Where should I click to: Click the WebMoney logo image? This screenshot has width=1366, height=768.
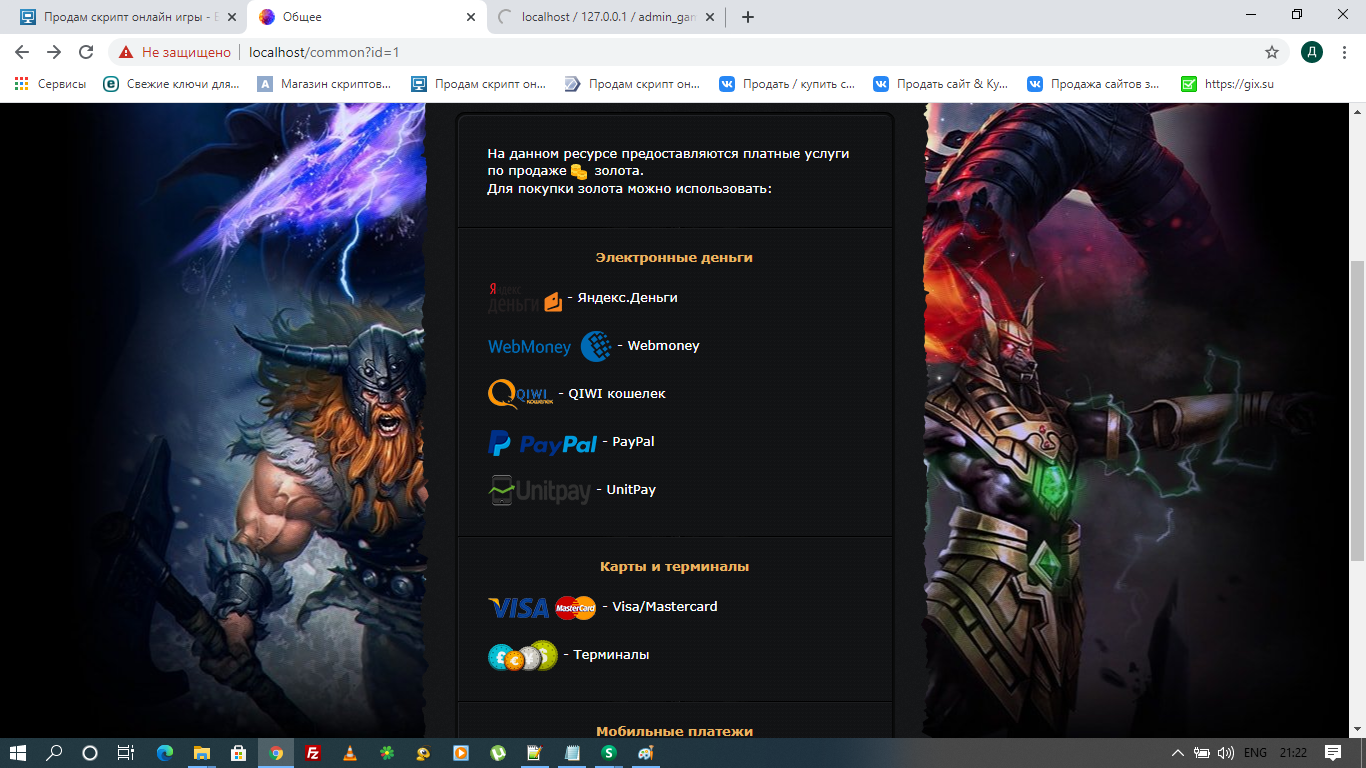coord(549,346)
